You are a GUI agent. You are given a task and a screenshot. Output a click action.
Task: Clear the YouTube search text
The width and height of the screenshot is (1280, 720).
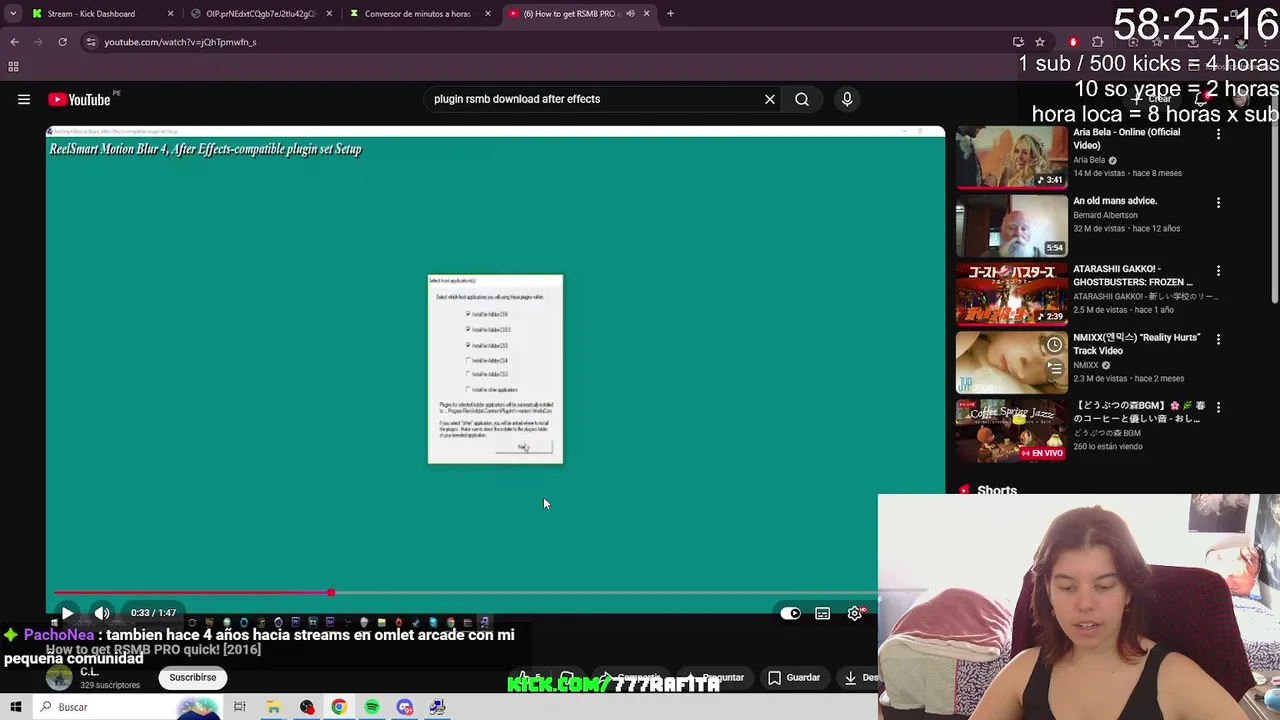point(770,99)
